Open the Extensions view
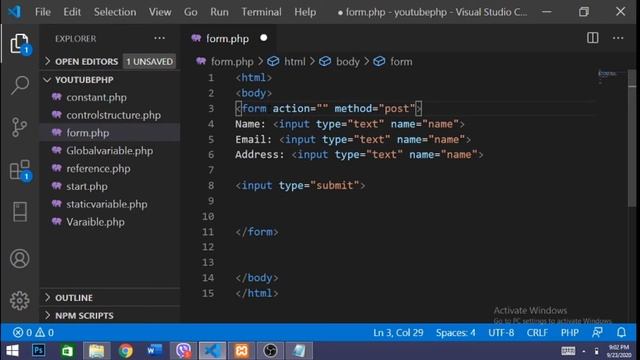This screenshot has height=360, width=640. click(20, 170)
